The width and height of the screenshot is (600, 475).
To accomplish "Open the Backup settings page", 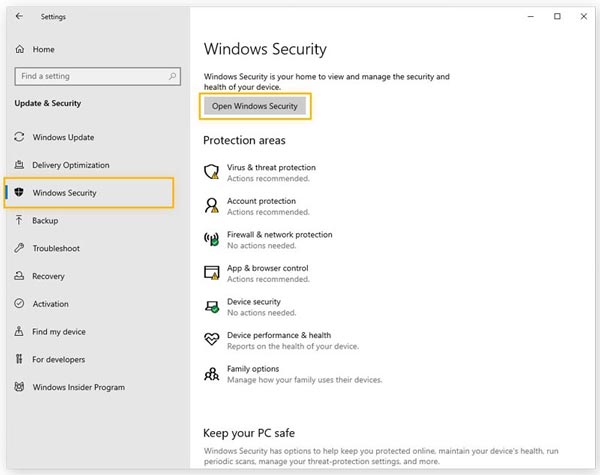I will [45, 220].
